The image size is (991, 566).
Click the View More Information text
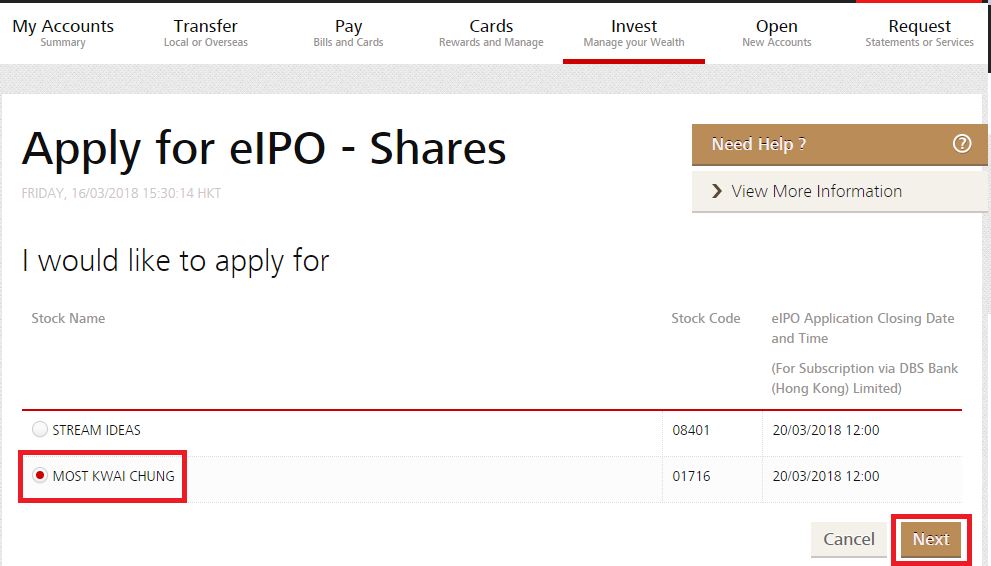tap(816, 191)
